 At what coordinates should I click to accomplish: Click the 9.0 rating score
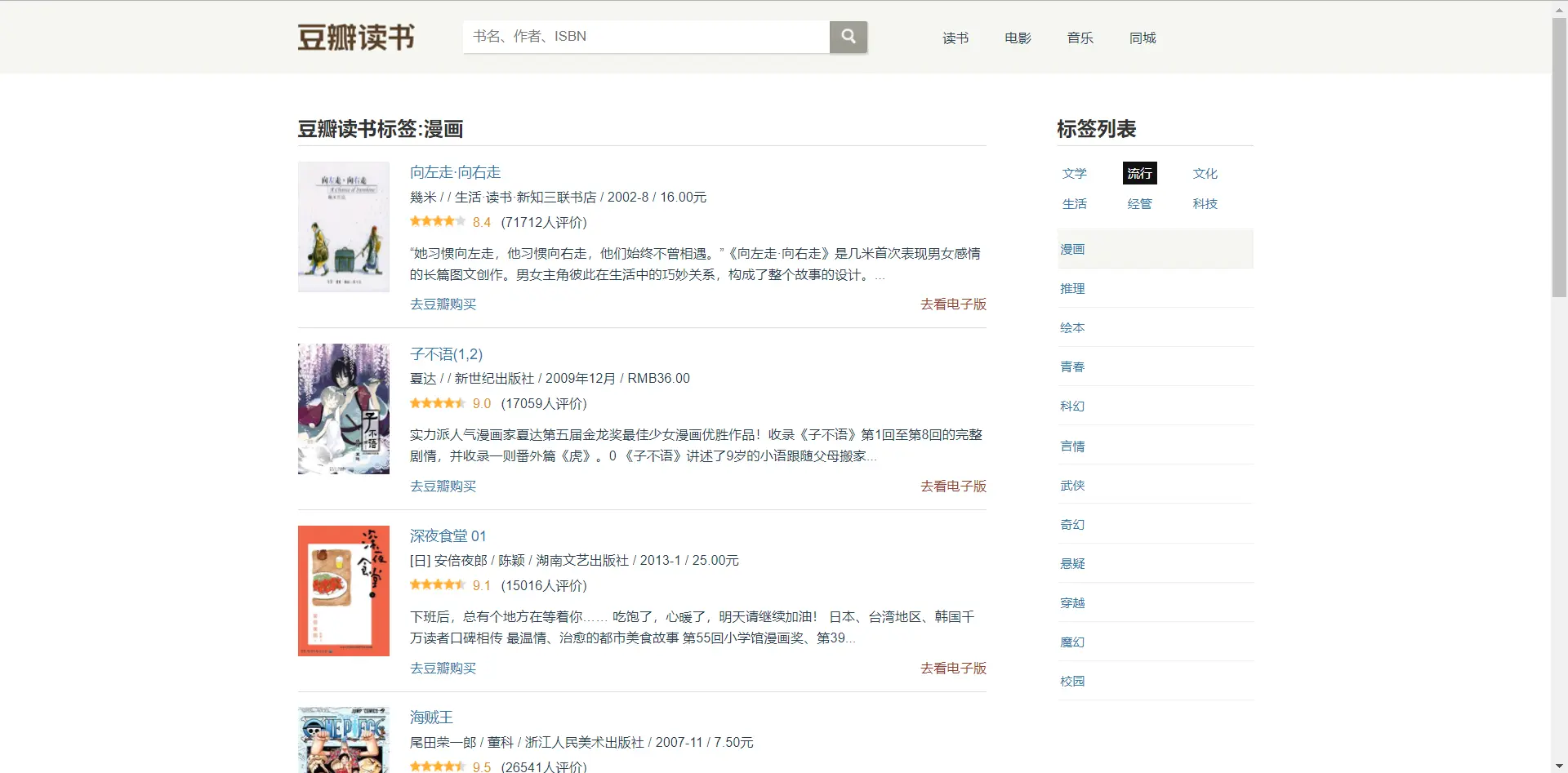482,403
